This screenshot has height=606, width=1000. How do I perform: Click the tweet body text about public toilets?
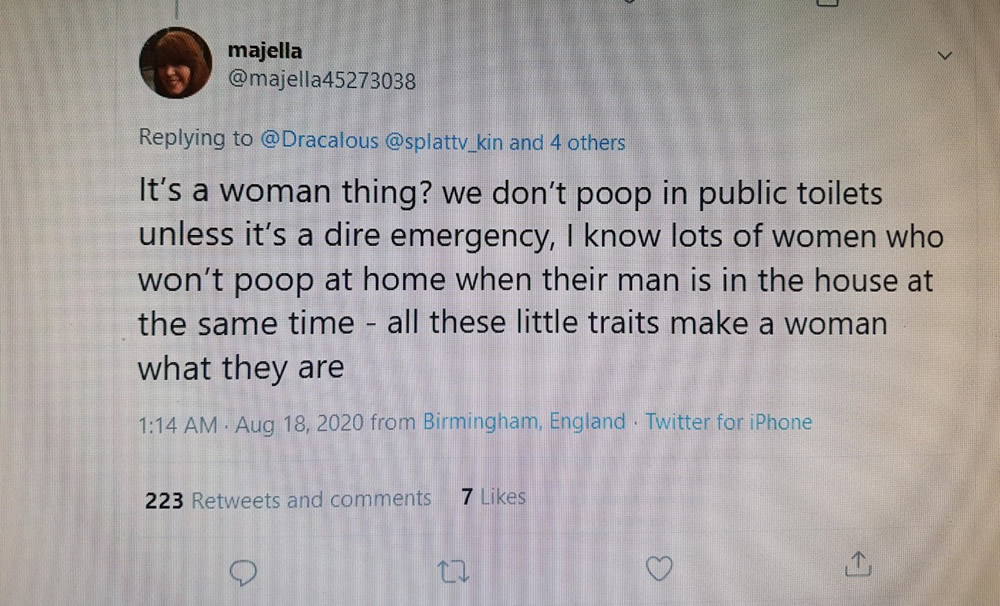510,193
